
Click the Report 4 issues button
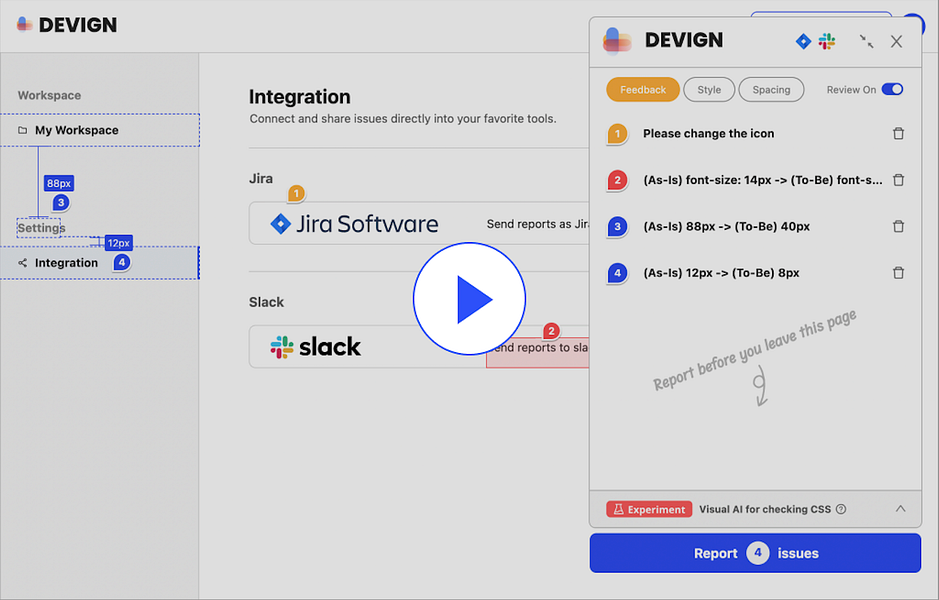click(755, 553)
